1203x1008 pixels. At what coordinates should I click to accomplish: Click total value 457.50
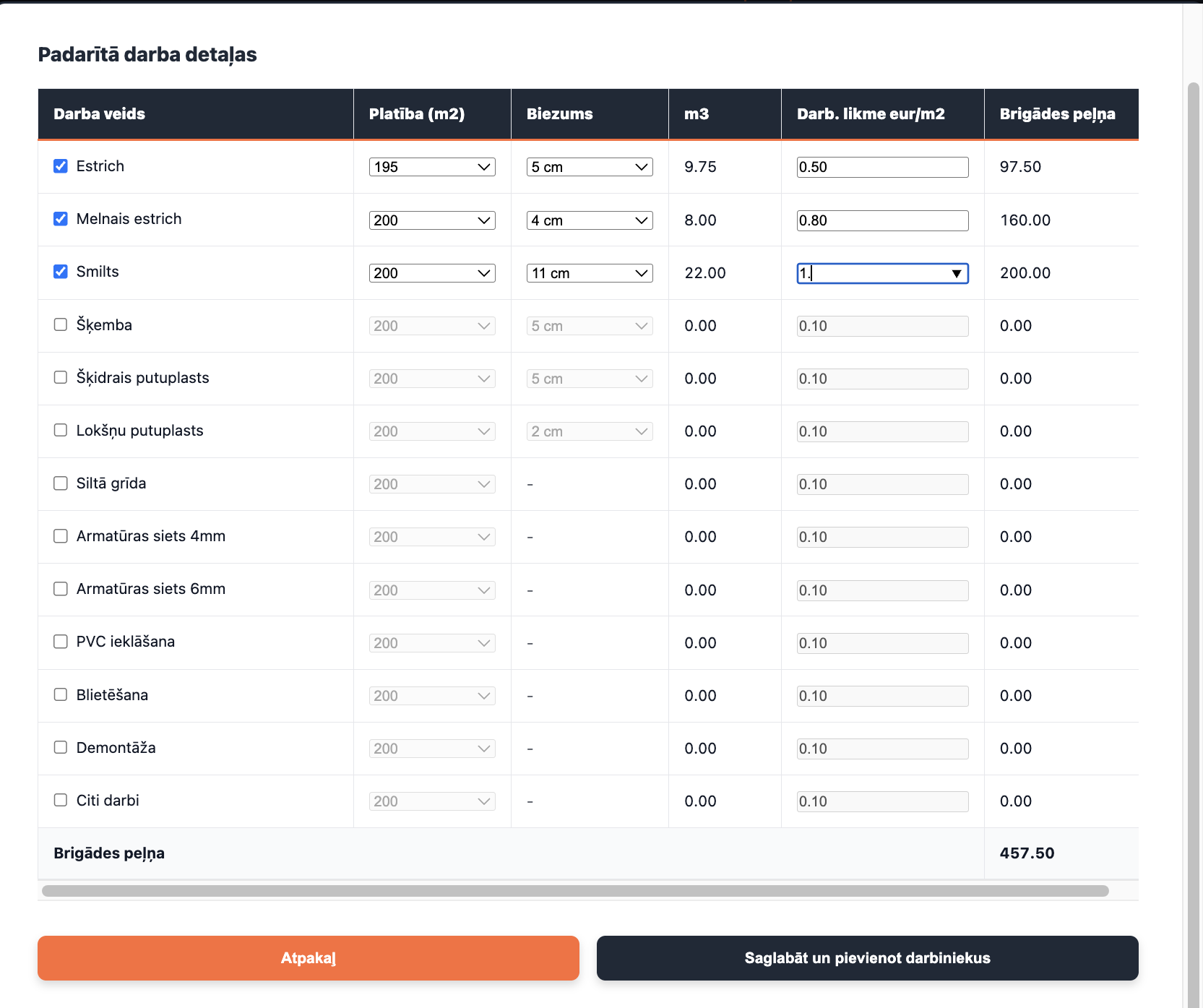pos(1027,853)
